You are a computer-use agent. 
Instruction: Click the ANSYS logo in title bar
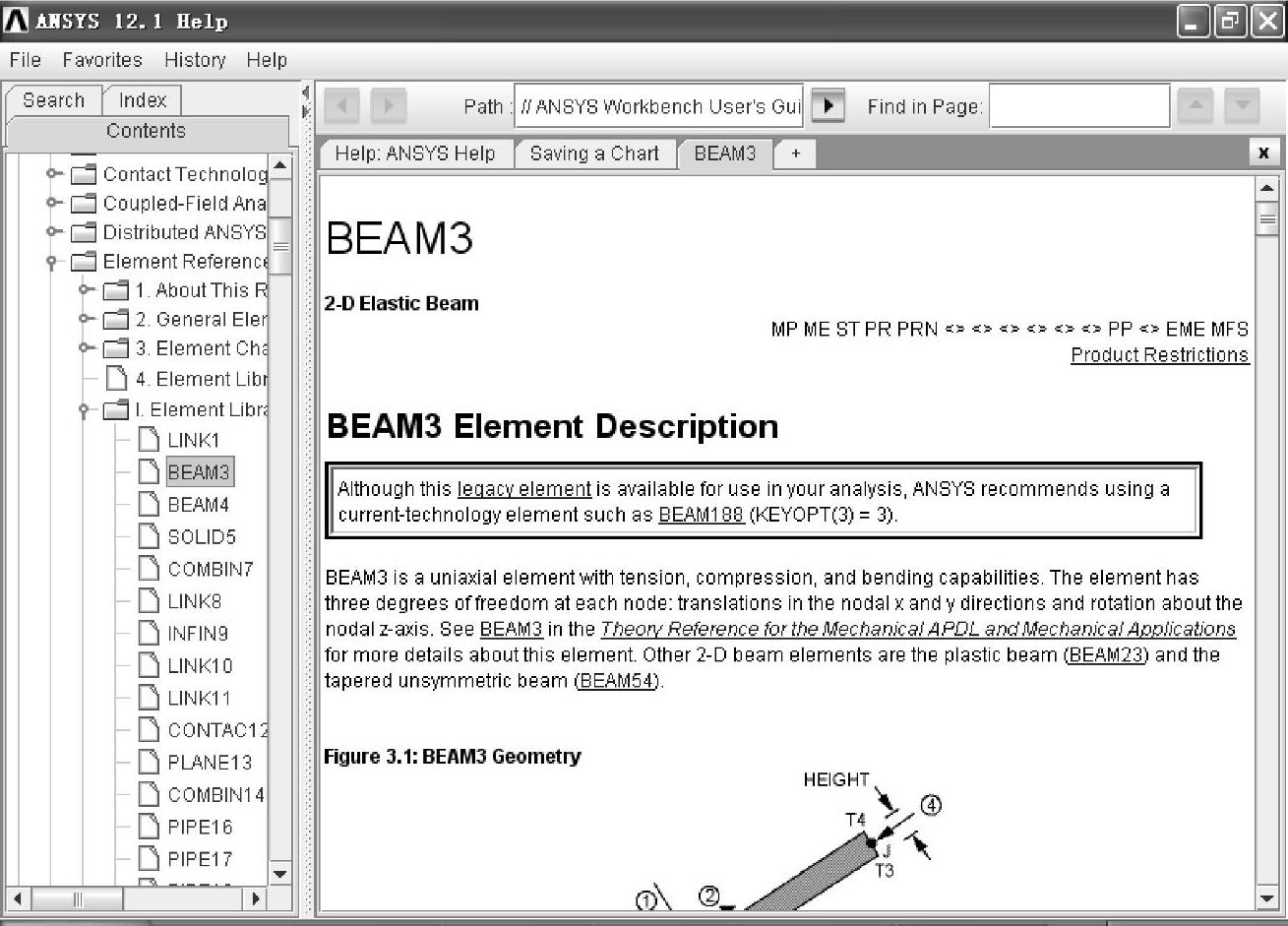click(17, 21)
